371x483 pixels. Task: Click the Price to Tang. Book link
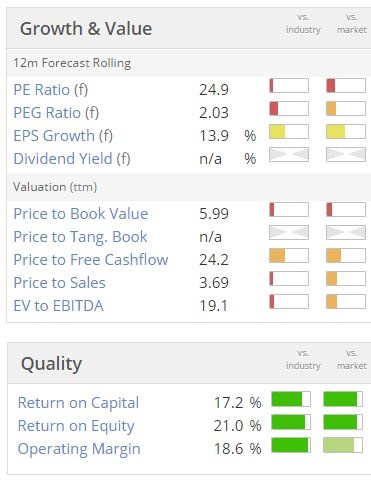[x=80, y=237]
